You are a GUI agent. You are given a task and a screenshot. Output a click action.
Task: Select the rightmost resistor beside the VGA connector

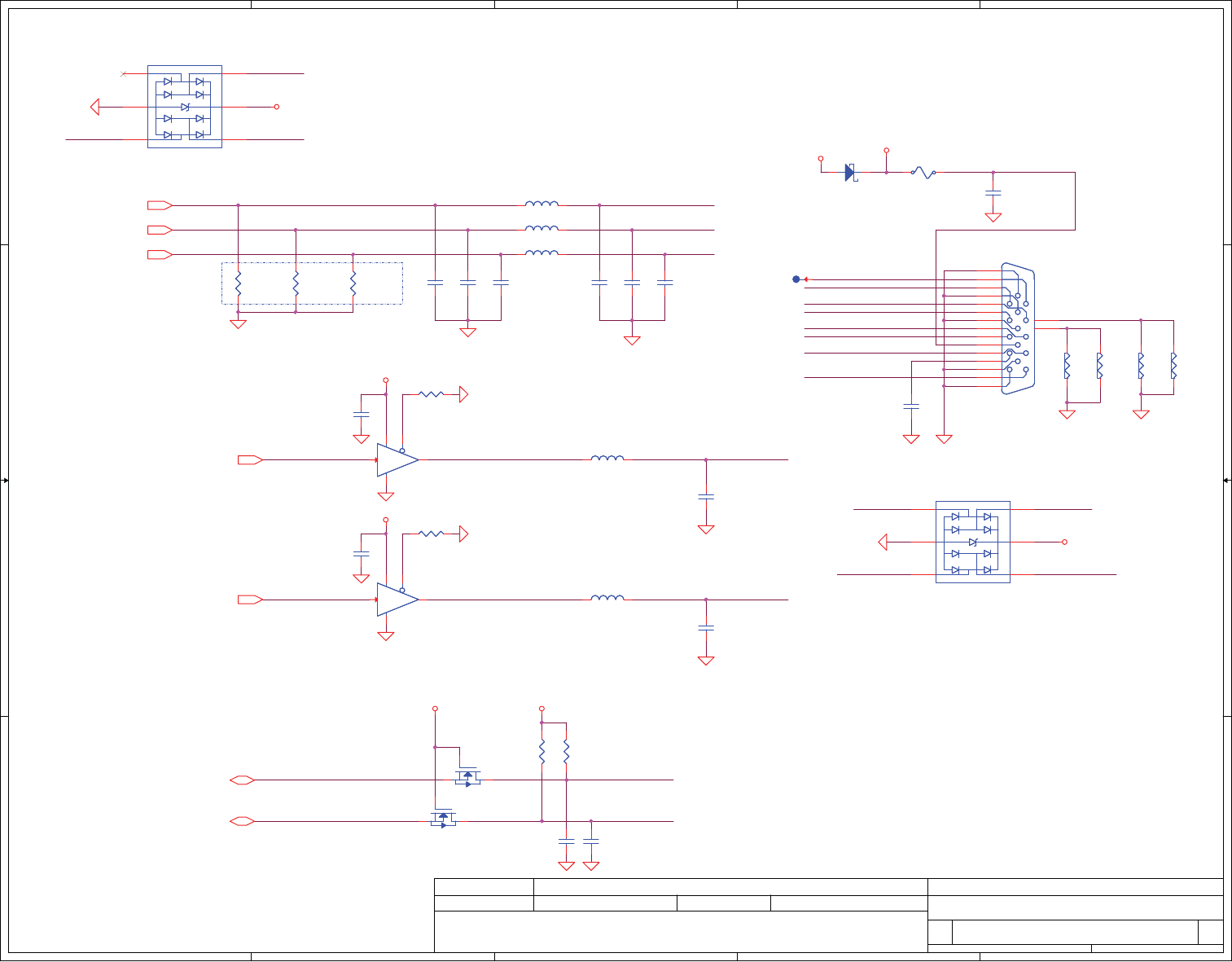click(x=1173, y=366)
